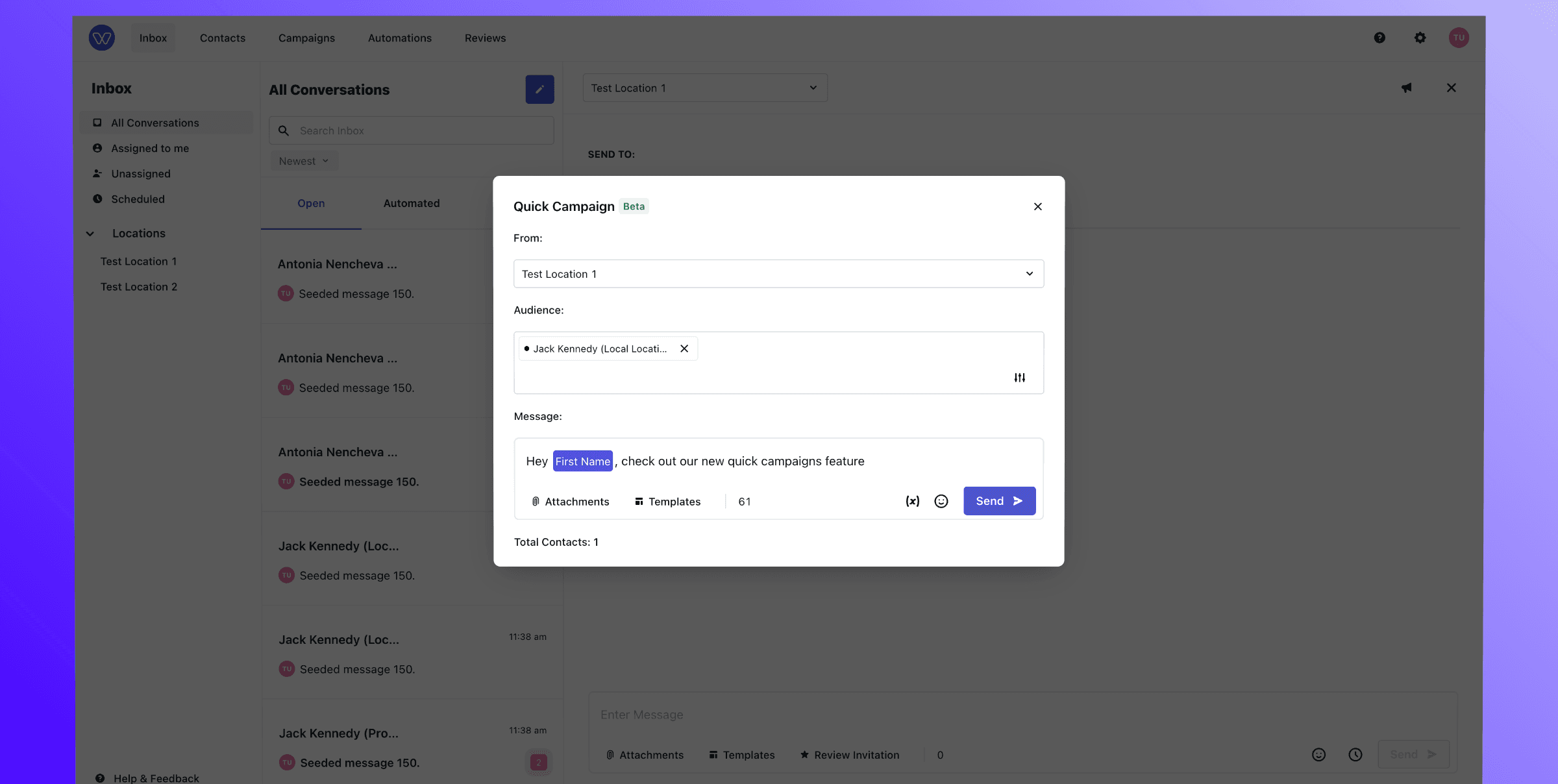Expand the Newest sort dropdown

[304, 161]
